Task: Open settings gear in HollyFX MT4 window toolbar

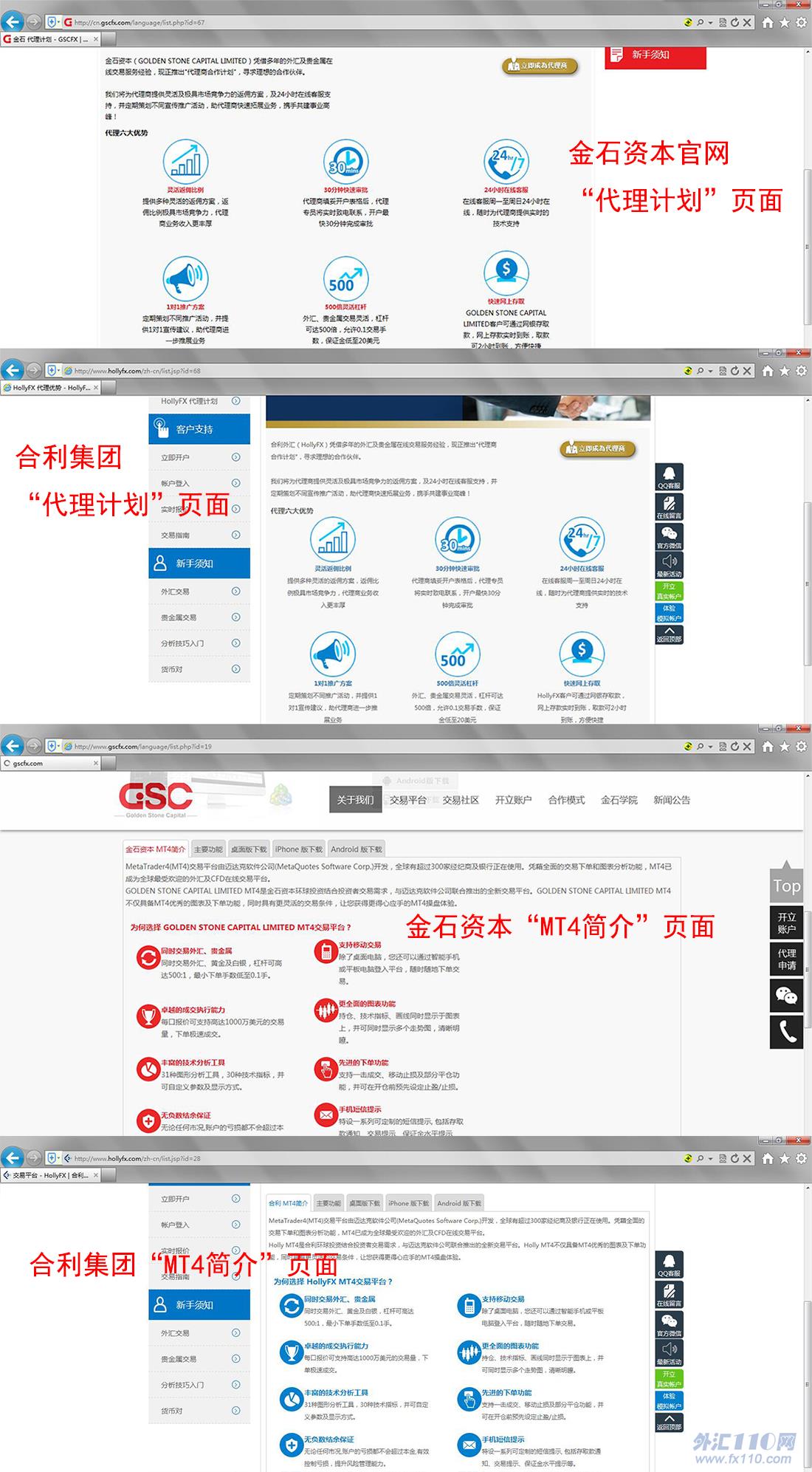Action: [802, 1158]
